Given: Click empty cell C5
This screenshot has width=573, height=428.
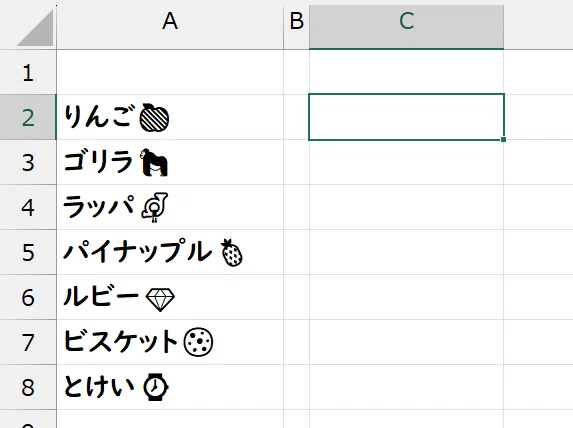Looking at the screenshot, I should click(406, 252).
